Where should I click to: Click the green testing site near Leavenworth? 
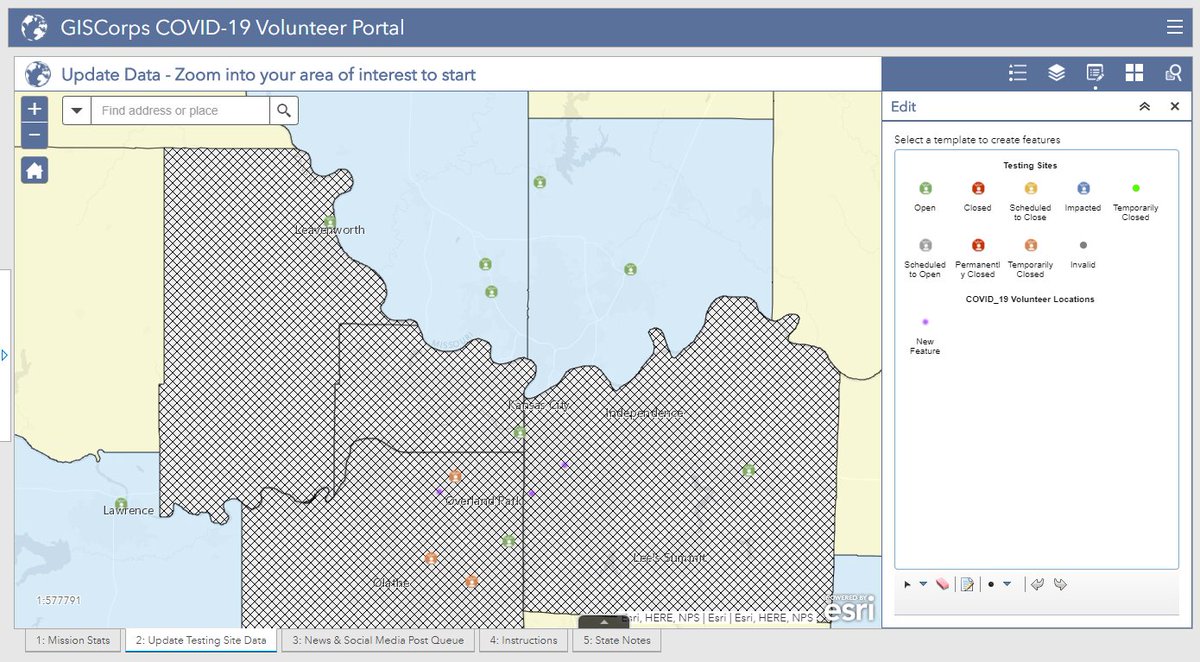330,221
